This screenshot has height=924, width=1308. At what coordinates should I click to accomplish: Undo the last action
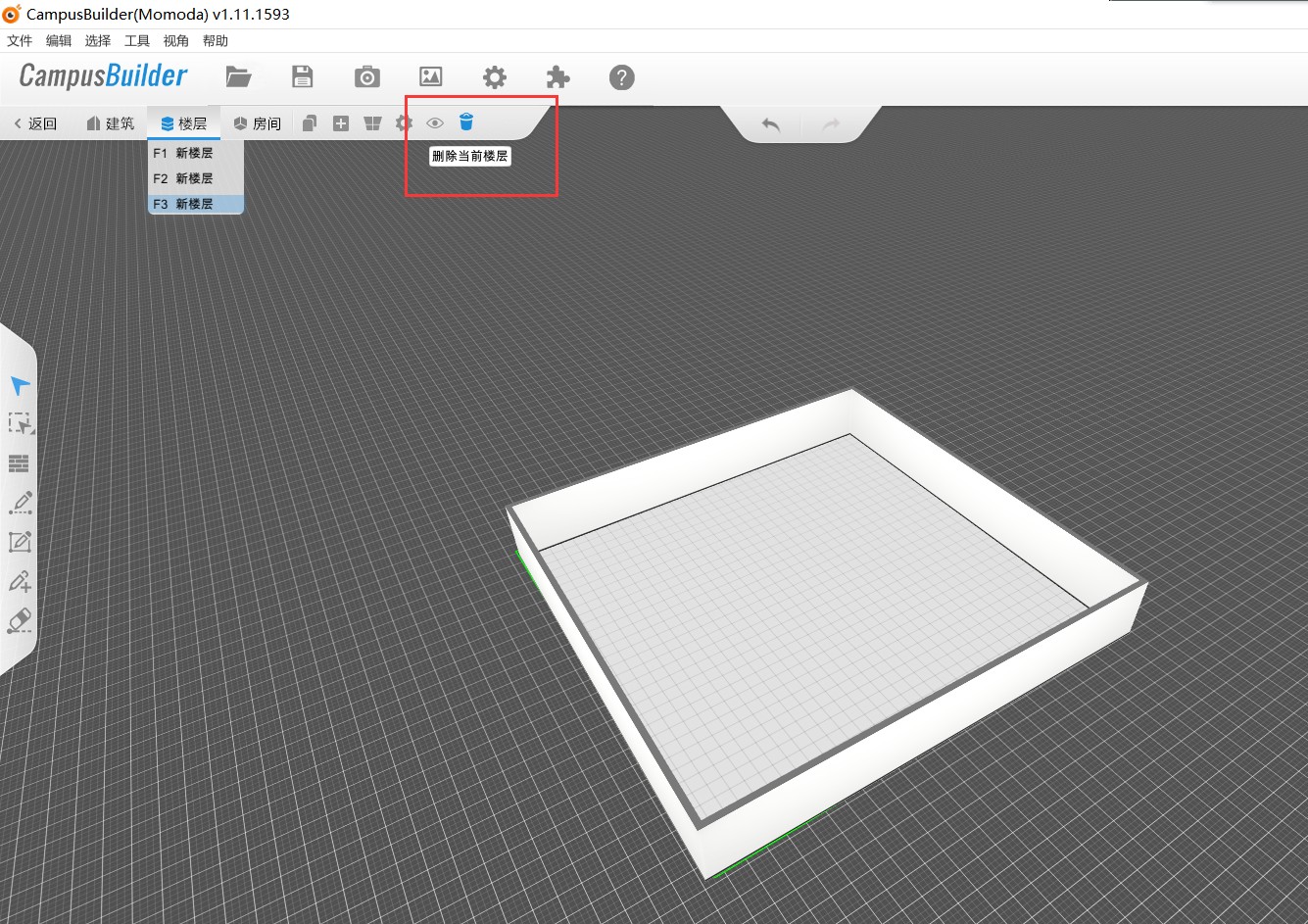click(x=771, y=124)
